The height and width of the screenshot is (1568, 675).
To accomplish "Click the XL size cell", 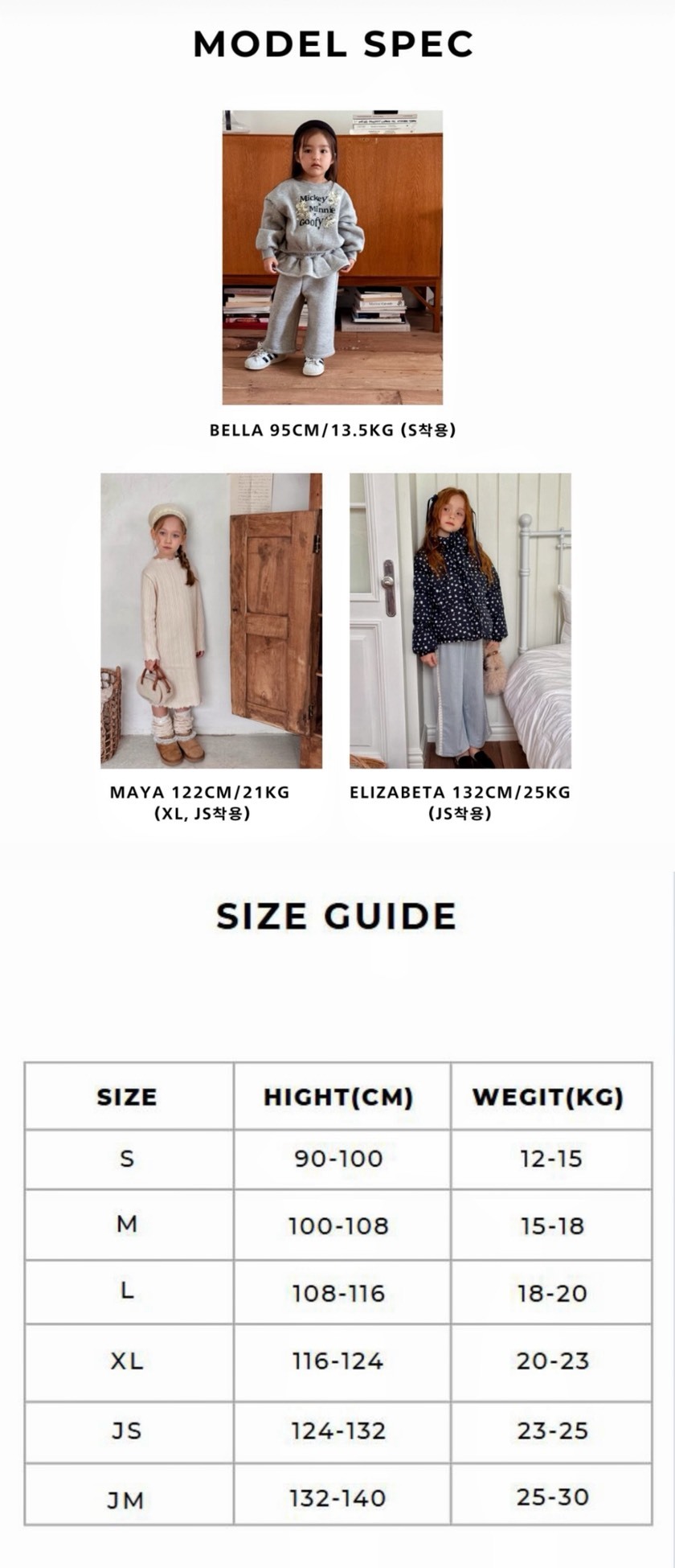I will click(129, 1361).
